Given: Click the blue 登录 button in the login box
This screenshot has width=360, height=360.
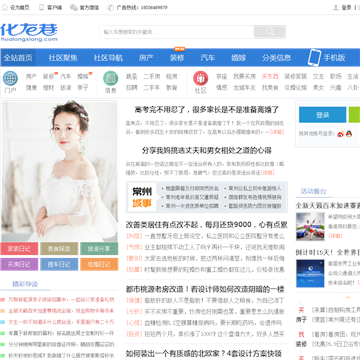Looking at the screenshot, I should click(322, 115).
